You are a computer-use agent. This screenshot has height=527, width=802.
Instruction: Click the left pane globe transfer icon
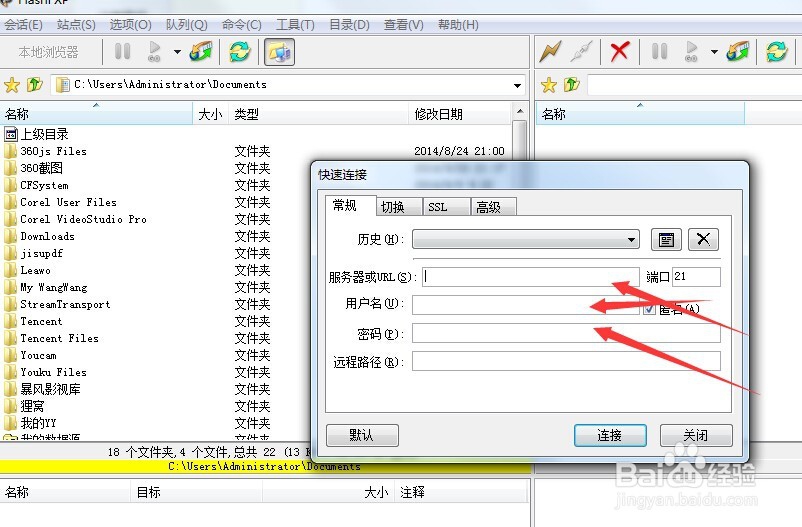(201, 51)
